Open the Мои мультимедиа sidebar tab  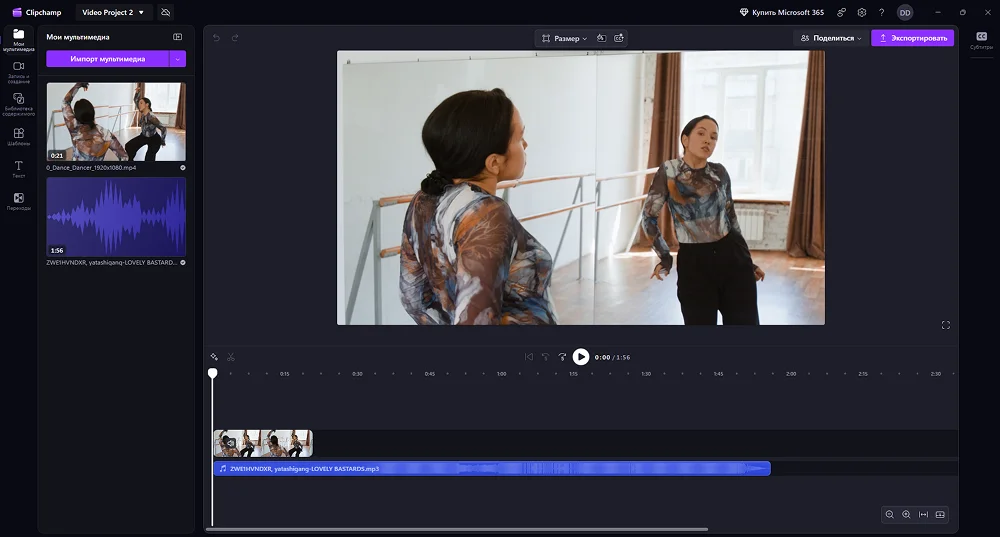[x=18, y=40]
